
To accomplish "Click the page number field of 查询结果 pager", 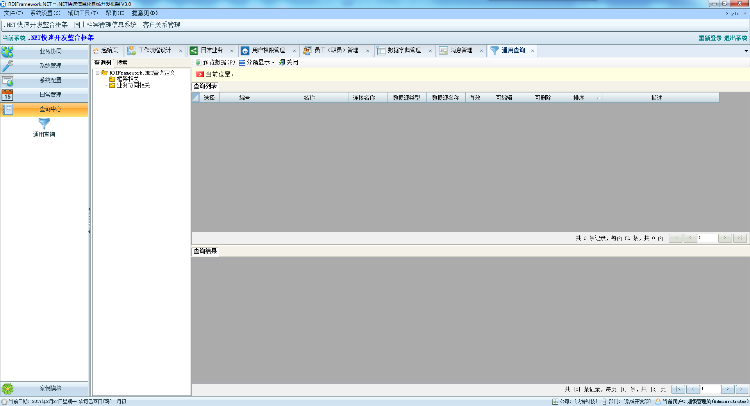I will pyautogui.click(x=710, y=389).
